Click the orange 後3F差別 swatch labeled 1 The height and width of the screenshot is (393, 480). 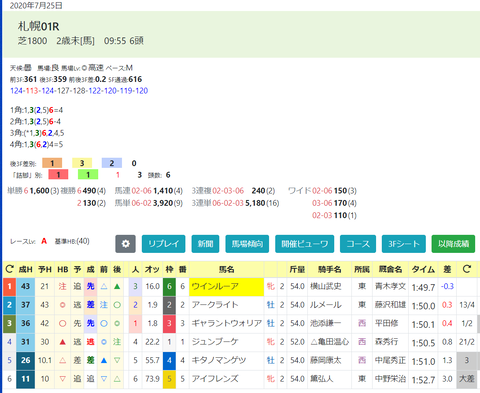[52, 163]
